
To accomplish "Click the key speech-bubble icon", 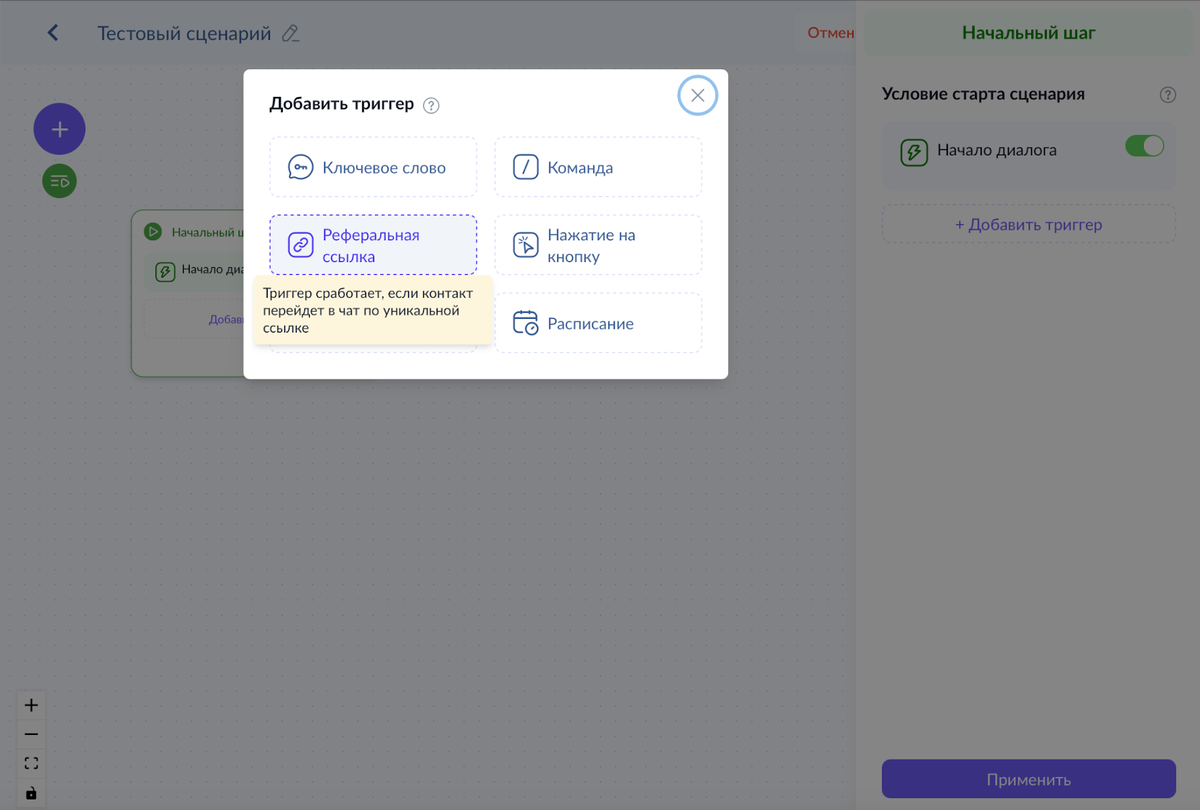I will pos(301,167).
